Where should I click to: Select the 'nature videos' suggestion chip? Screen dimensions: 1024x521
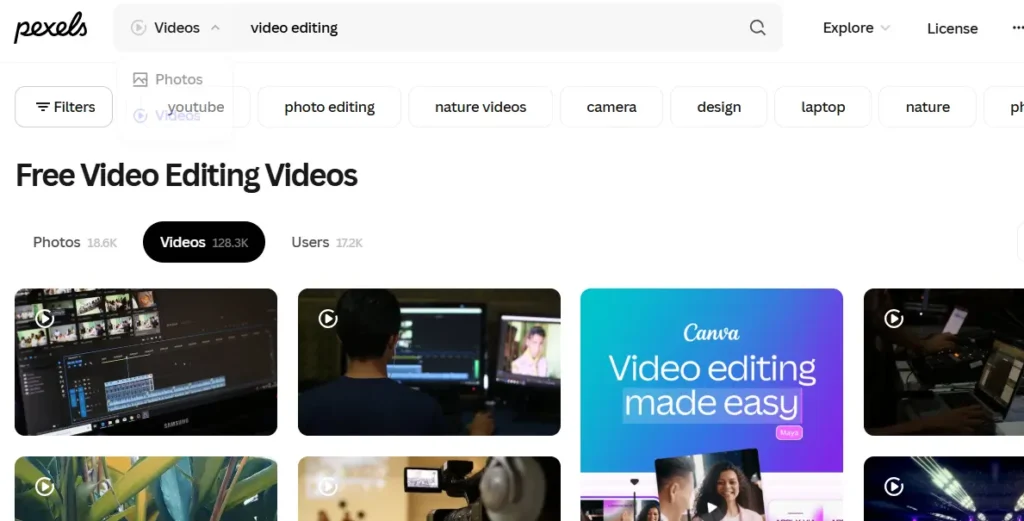click(481, 106)
